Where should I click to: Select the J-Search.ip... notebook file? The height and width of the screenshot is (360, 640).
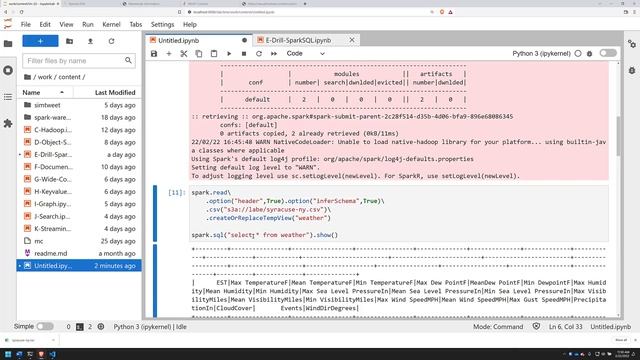tap(79, 216)
